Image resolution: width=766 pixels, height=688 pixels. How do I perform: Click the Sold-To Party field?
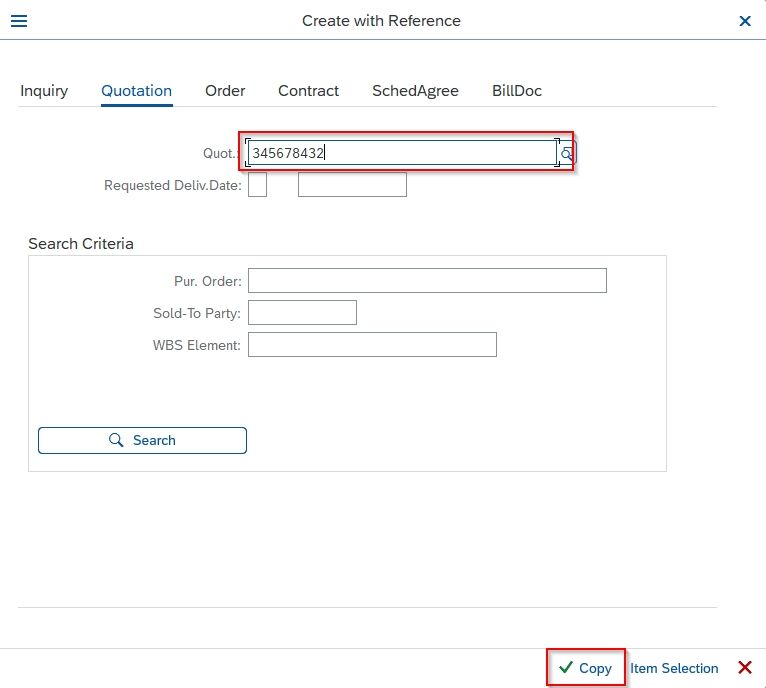pos(302,313)
